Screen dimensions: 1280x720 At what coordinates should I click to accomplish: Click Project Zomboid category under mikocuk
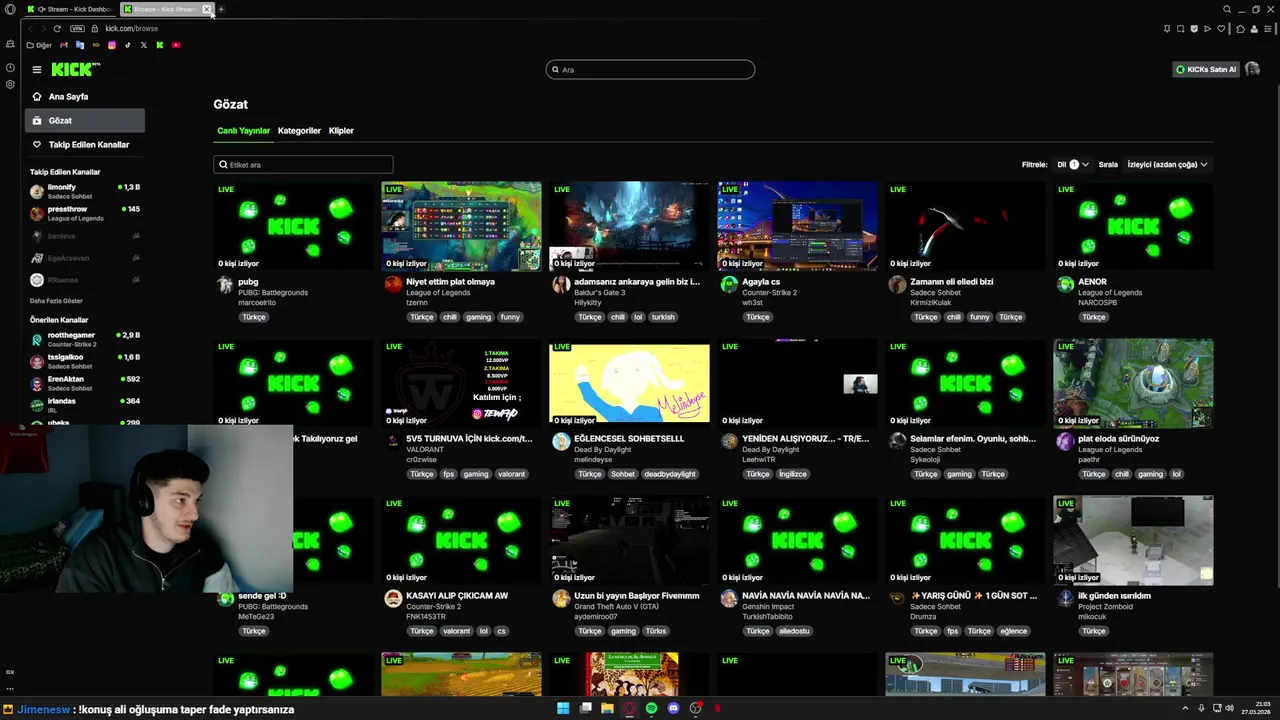pyautogui.click(x=1105, y=607)
